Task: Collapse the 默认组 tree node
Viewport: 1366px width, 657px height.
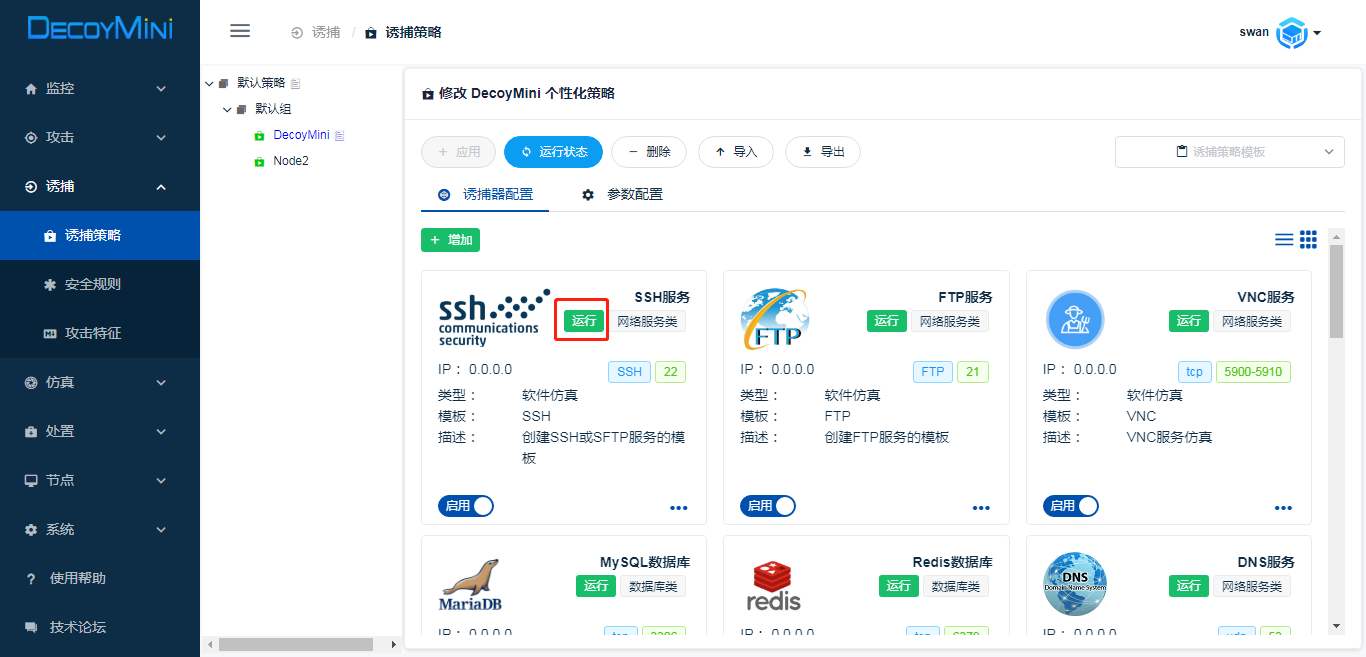Action: [x=227, y=109]
